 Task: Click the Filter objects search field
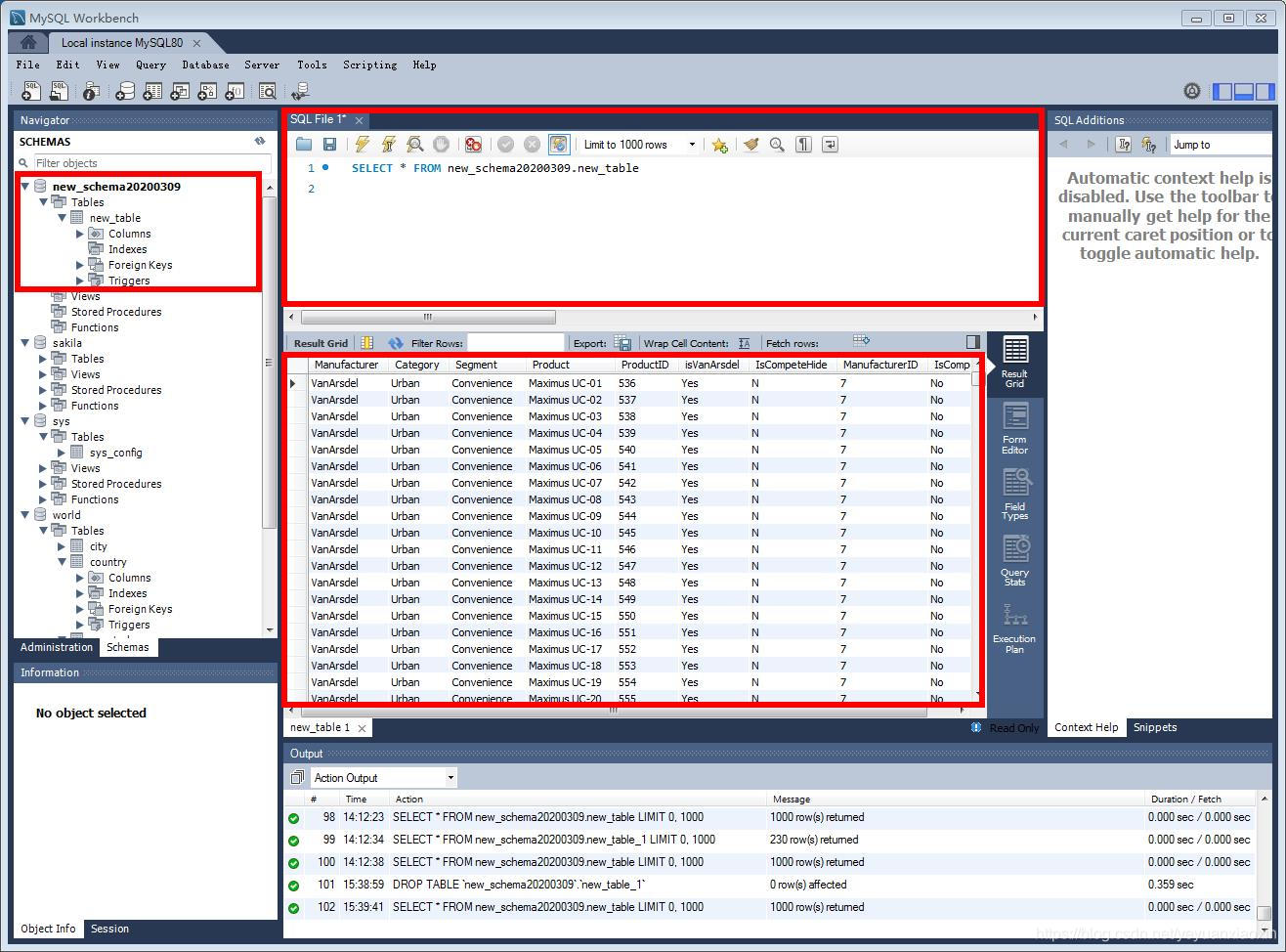coord(151,163)
